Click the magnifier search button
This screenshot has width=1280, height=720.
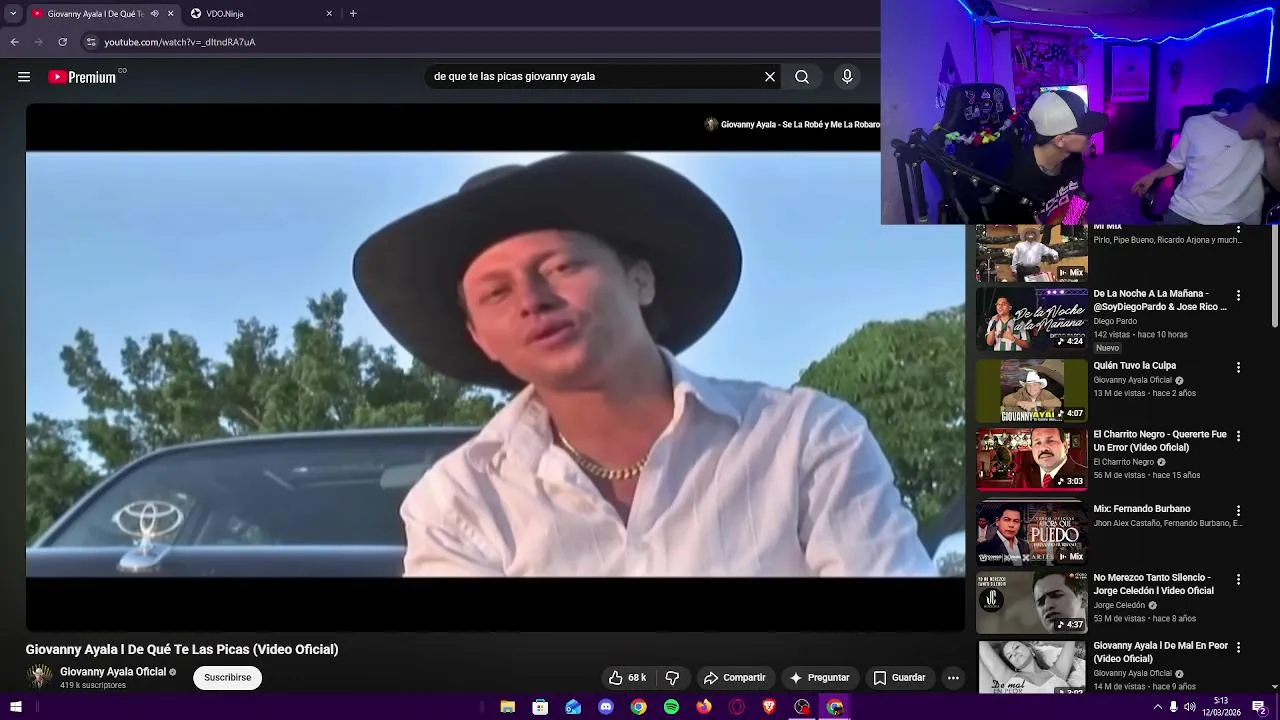point(802,77)
